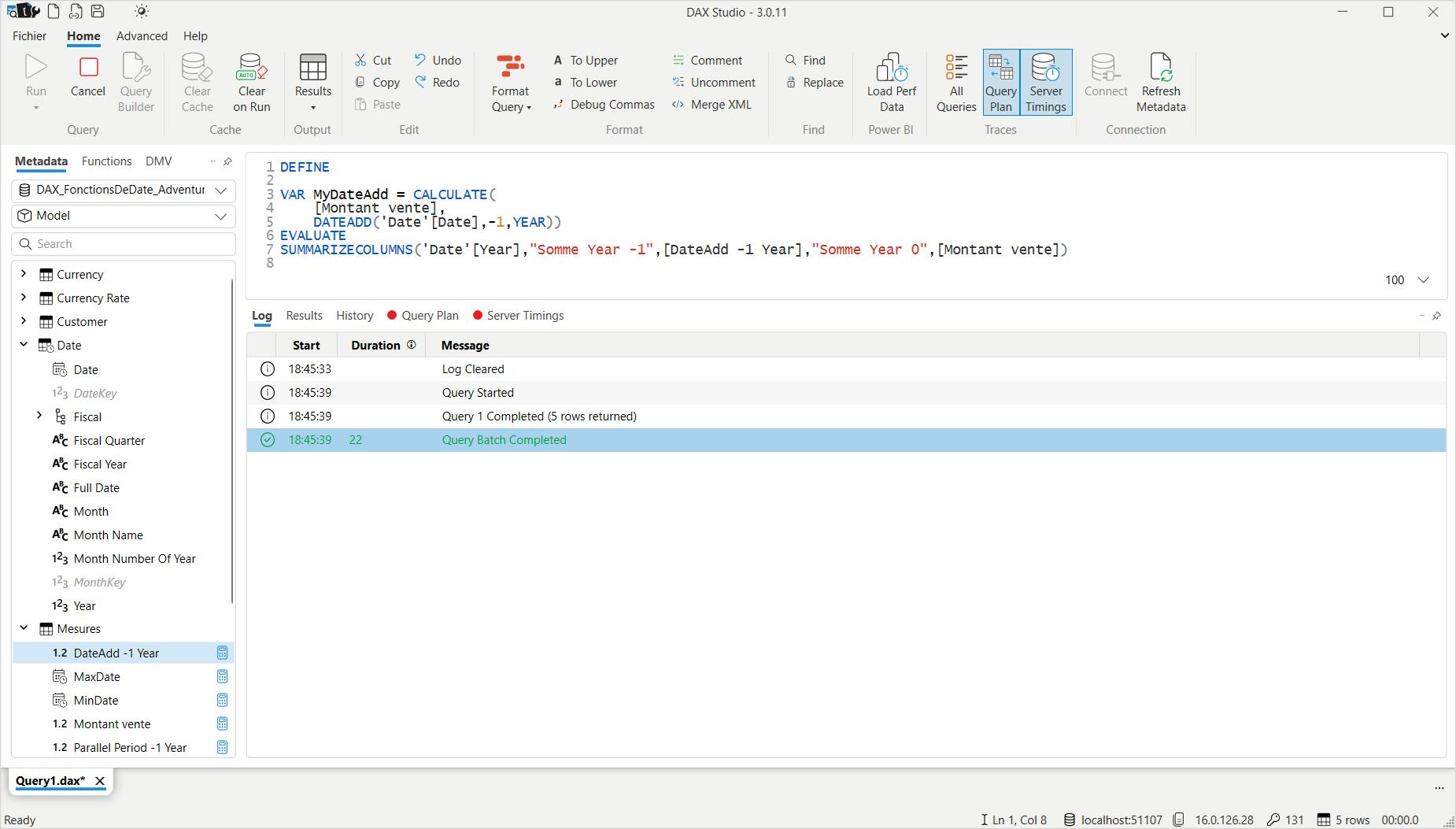The image size is (1456, 829).
Task: Open the Query Builder
Action: click(136, 83)
